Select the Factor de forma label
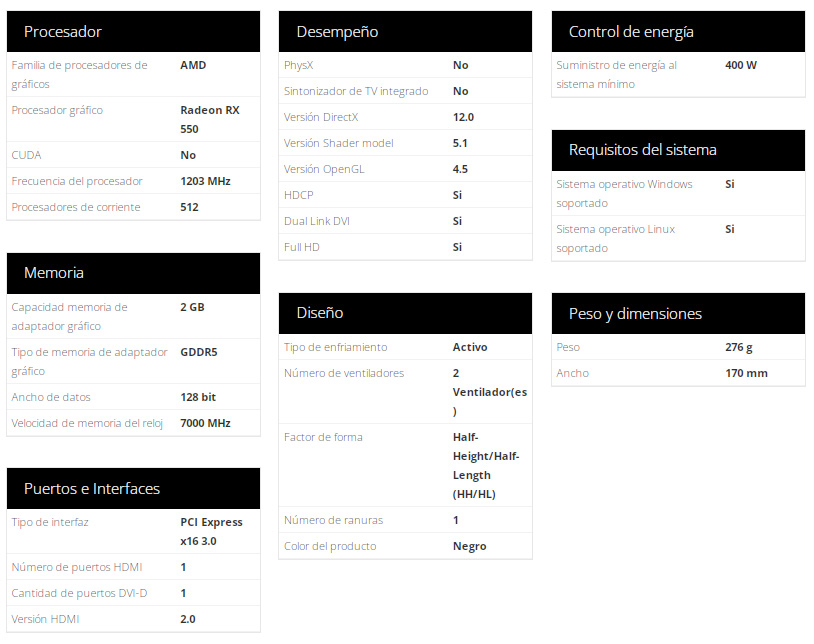The image size is (814, 644). [323, 437]
